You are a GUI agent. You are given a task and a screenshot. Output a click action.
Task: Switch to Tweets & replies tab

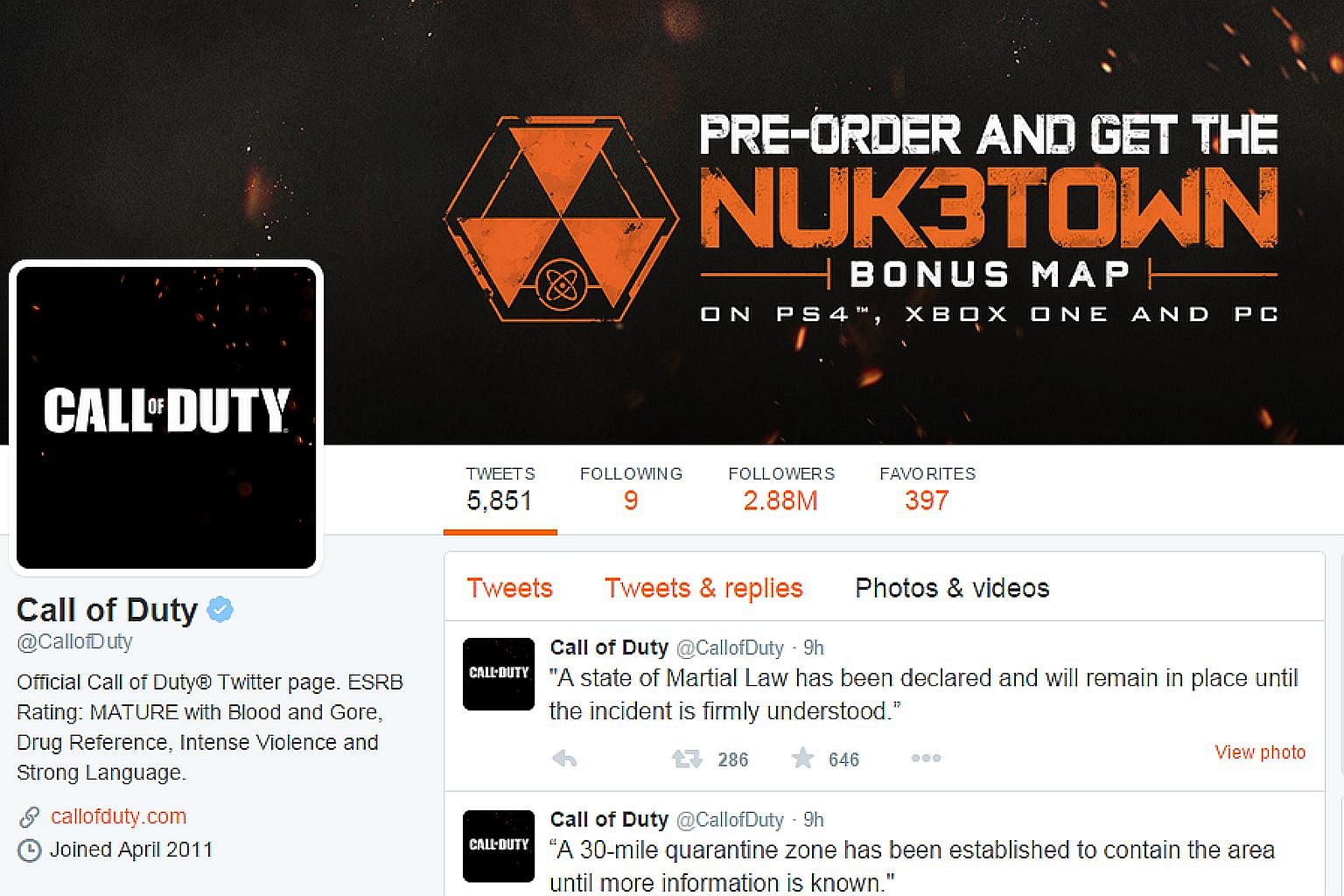tap(703, 588)
